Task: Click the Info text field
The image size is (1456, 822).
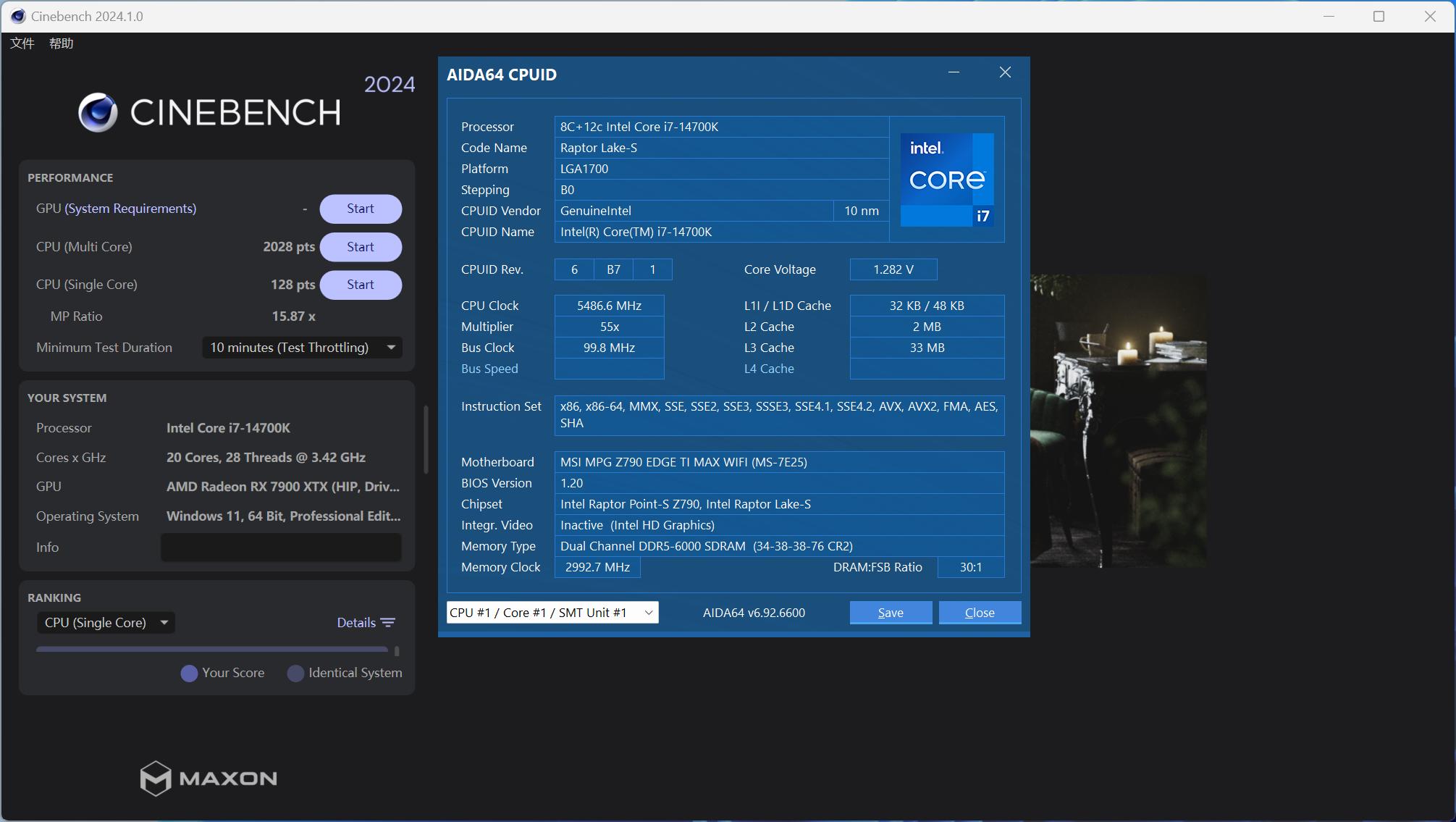Action: click(x=281, y=548)
